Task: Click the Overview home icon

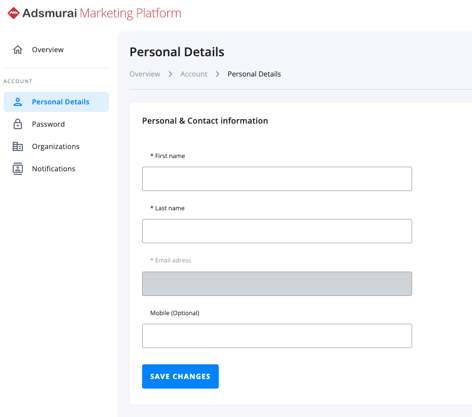Action: tap(18, 50)
